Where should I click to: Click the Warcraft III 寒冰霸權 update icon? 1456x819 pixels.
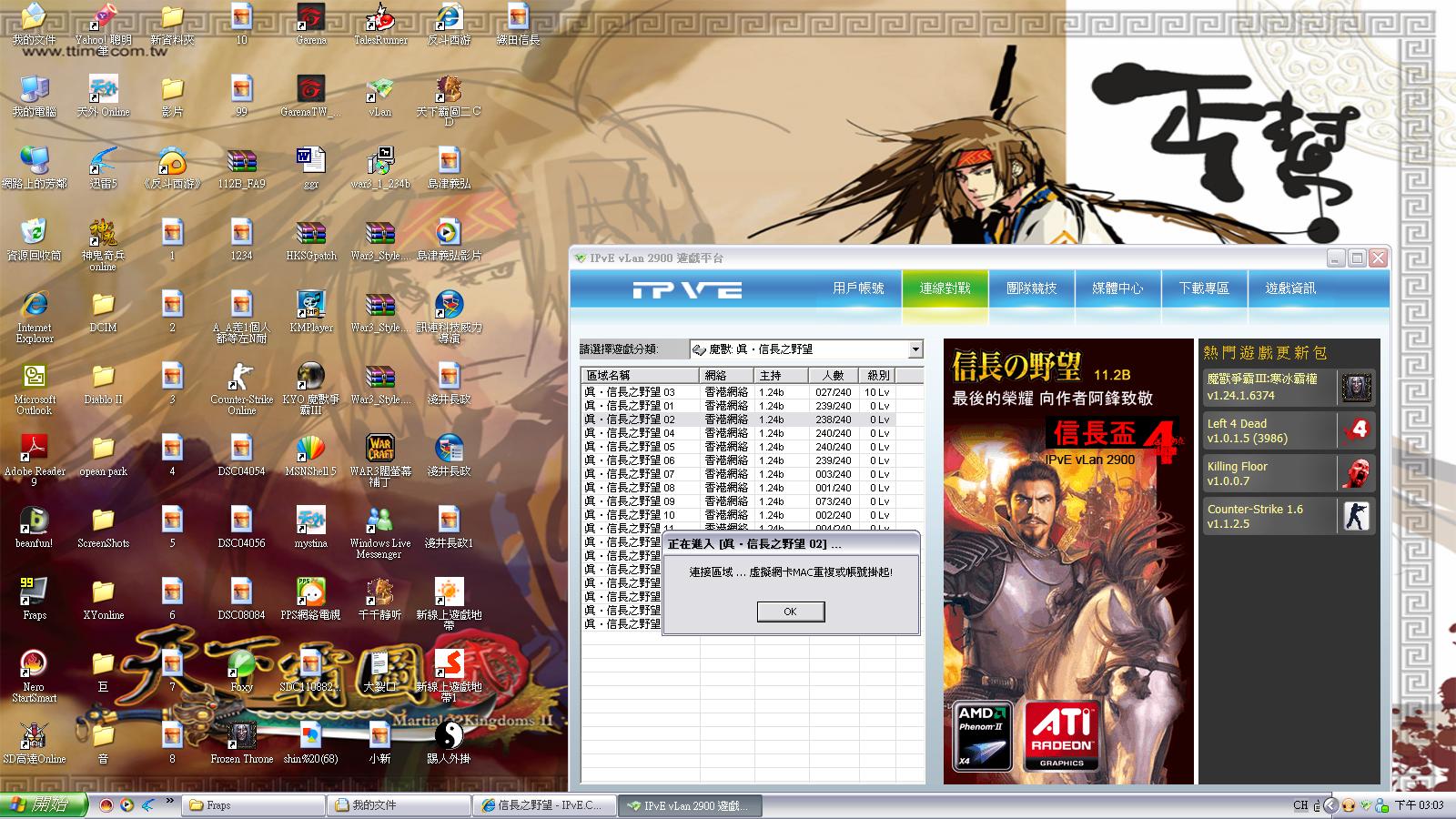1356,388
